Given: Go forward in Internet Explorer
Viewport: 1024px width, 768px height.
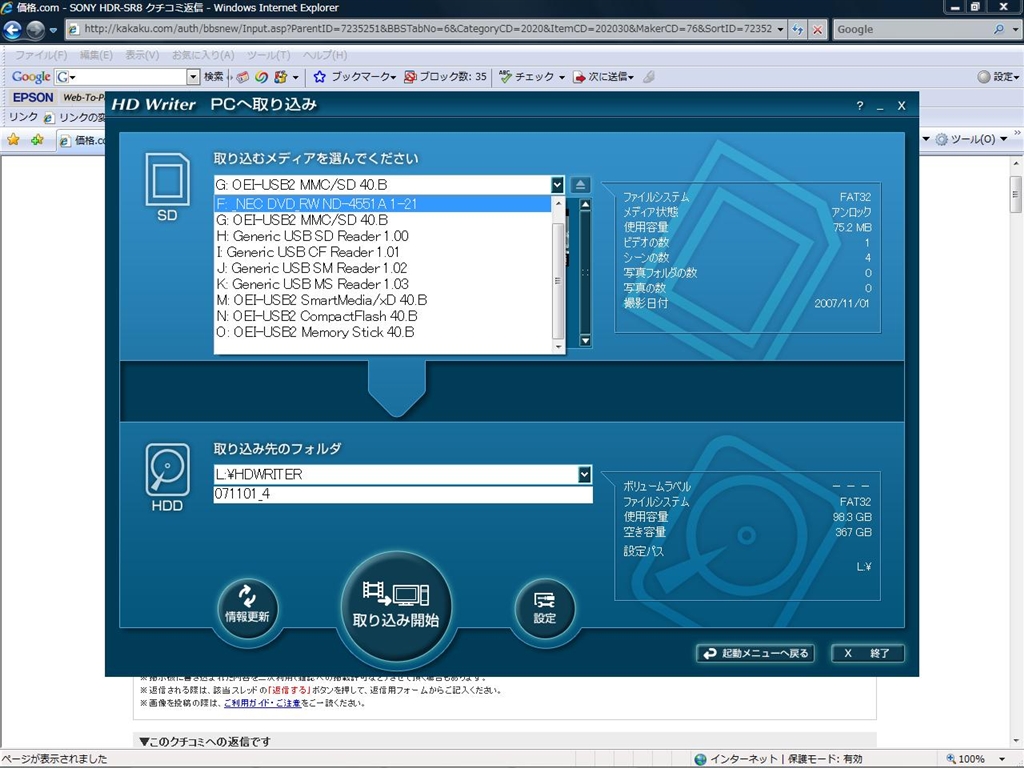Looking at the screenshot, I should coord(35,29).
